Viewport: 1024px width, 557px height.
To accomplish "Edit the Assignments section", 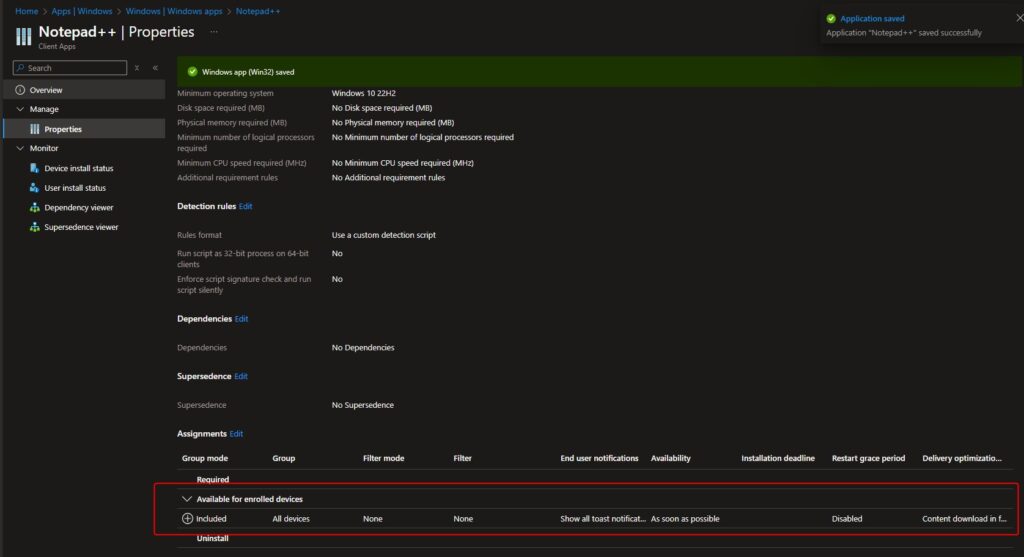I will point(236,434).
